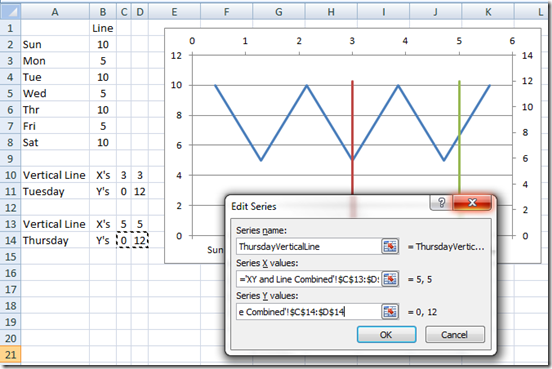Select column header A
Image resolution: width=552 pixels, height=369 pixels.
55,12
